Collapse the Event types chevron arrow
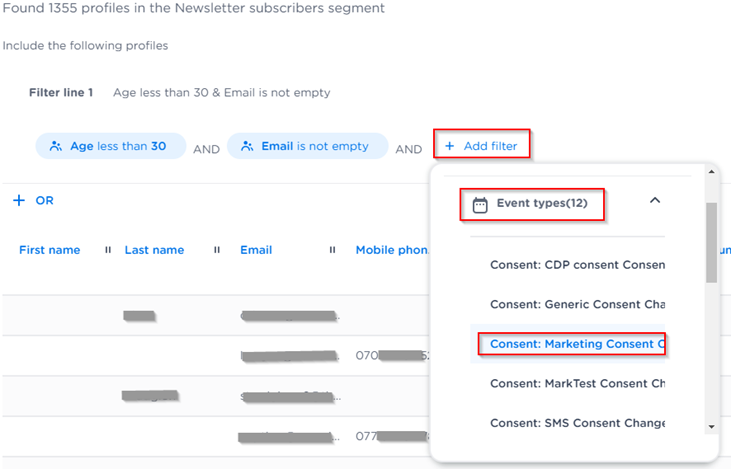731x469 pixels. point(655,201)
